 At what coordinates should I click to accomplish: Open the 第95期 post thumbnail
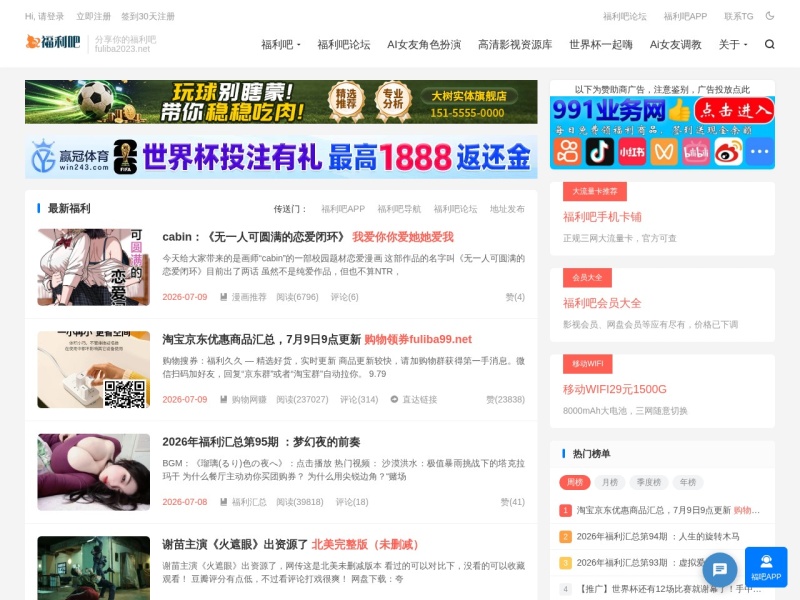pyautogui.click(x=93, y=472)
